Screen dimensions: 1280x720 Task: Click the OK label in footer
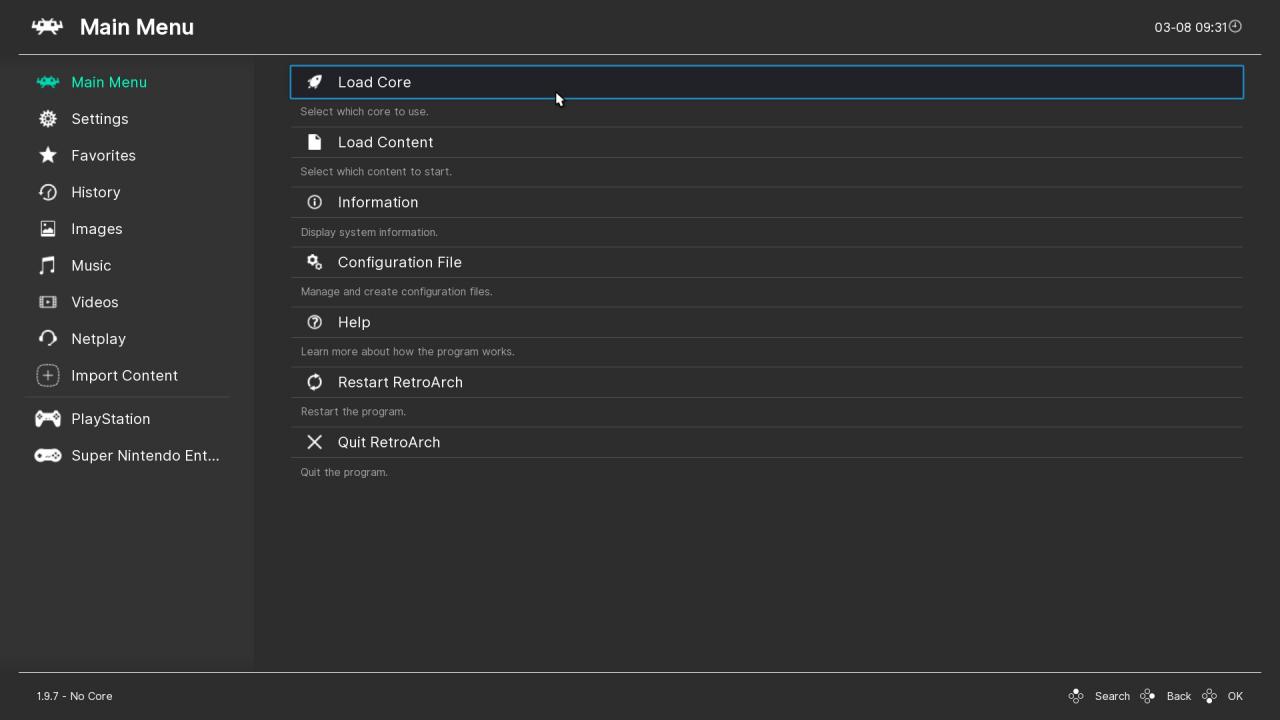point(1235,696)
